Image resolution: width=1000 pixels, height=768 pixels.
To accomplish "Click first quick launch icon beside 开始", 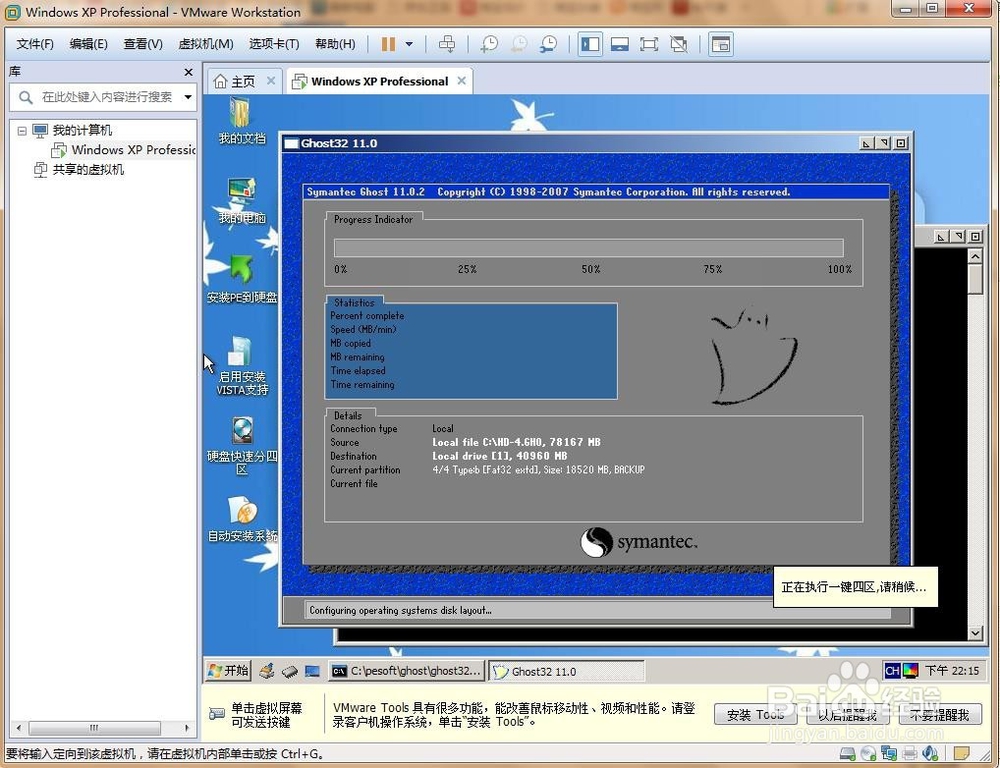I will (267, 671).
